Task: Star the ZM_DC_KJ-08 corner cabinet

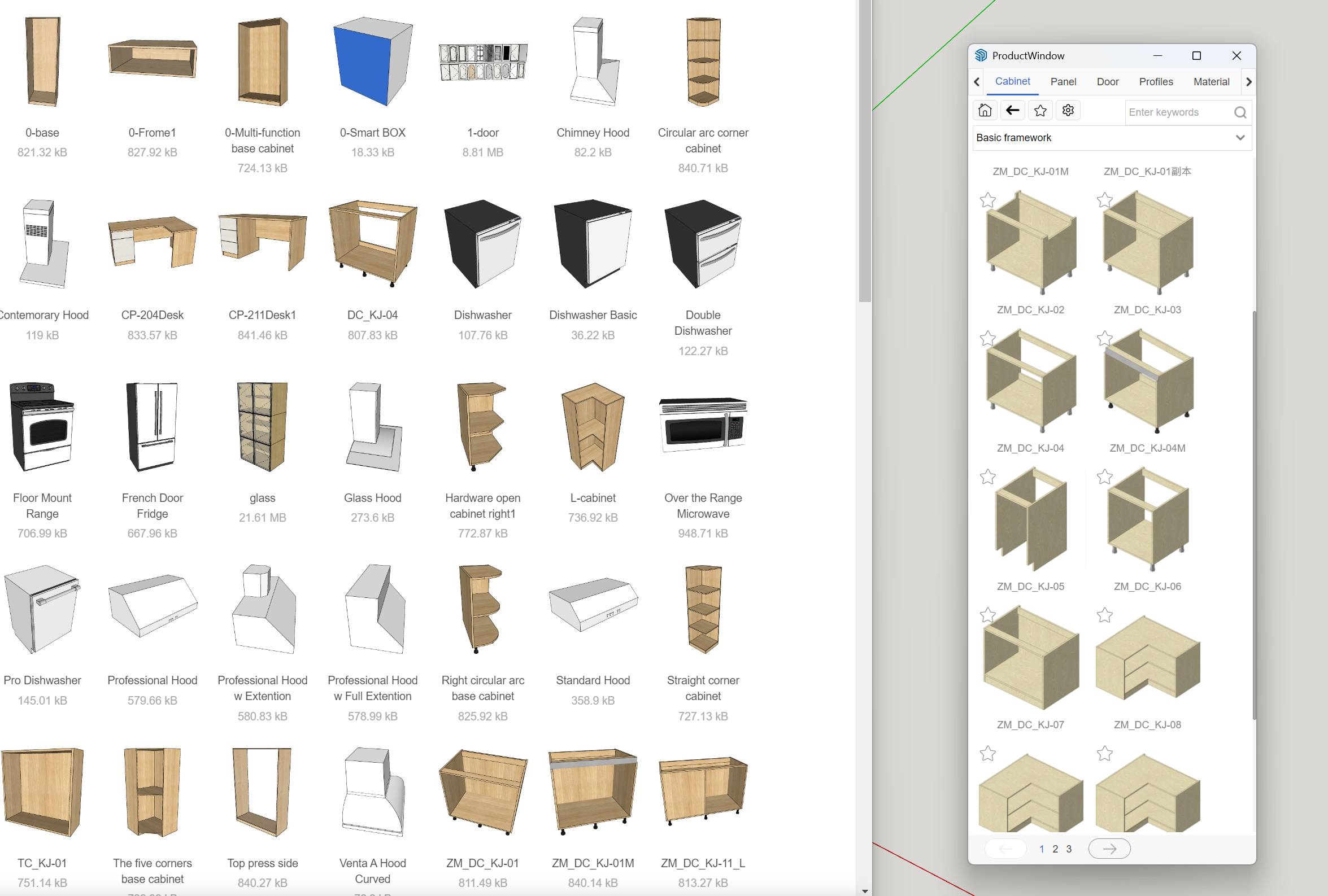Action: pos(1104,753)
